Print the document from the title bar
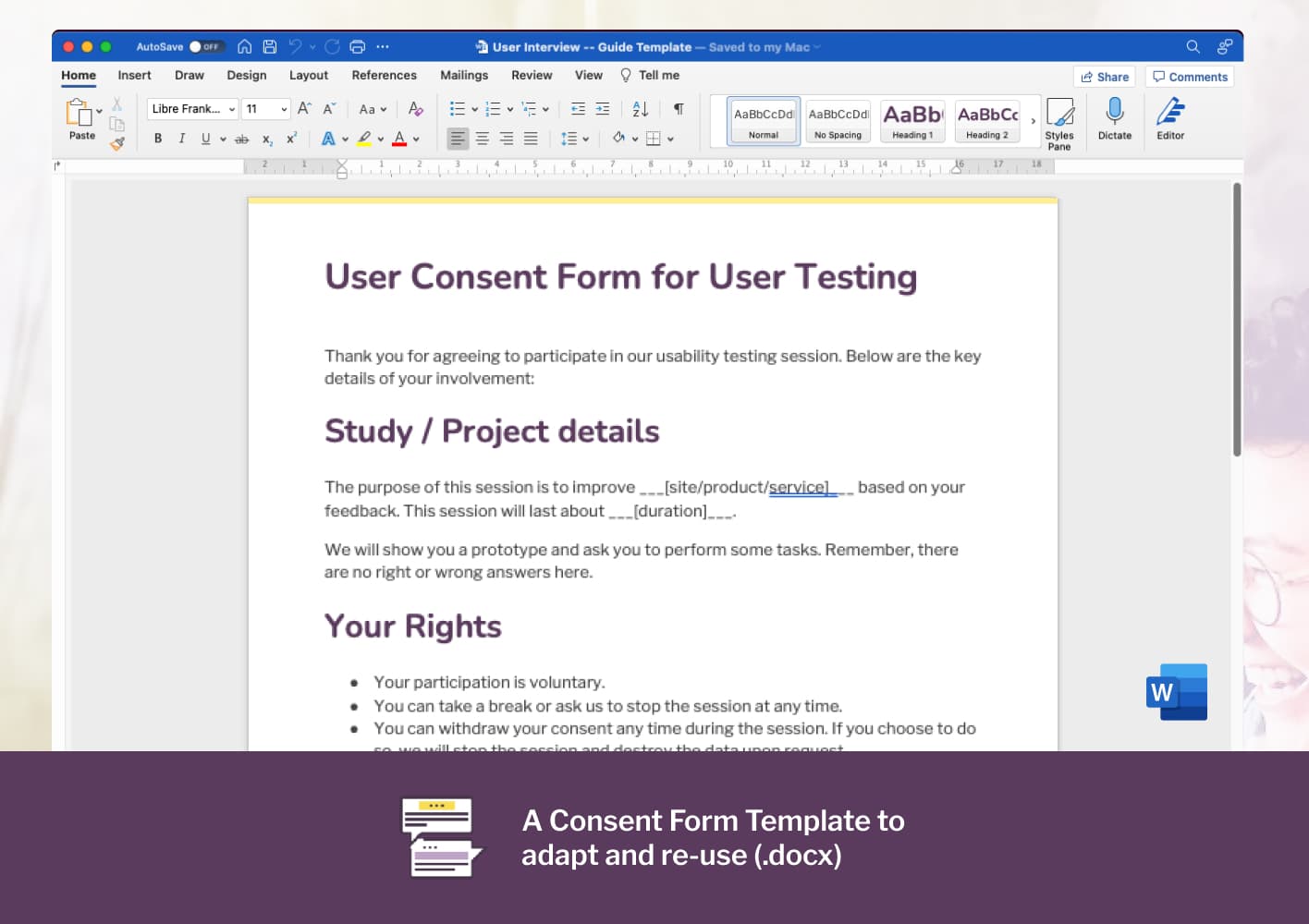The width and height of the screenshot is (1309, 924). pyautogui.click(x=358, y=46)
